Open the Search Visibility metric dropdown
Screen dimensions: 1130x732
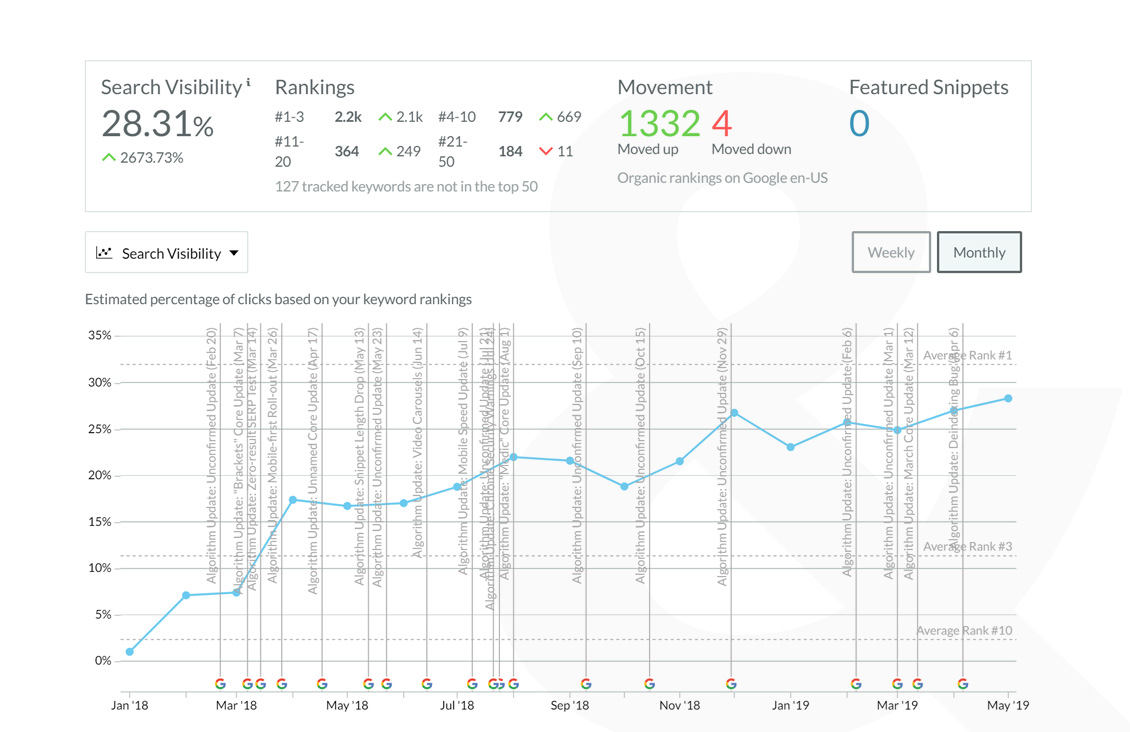(166, 253)
